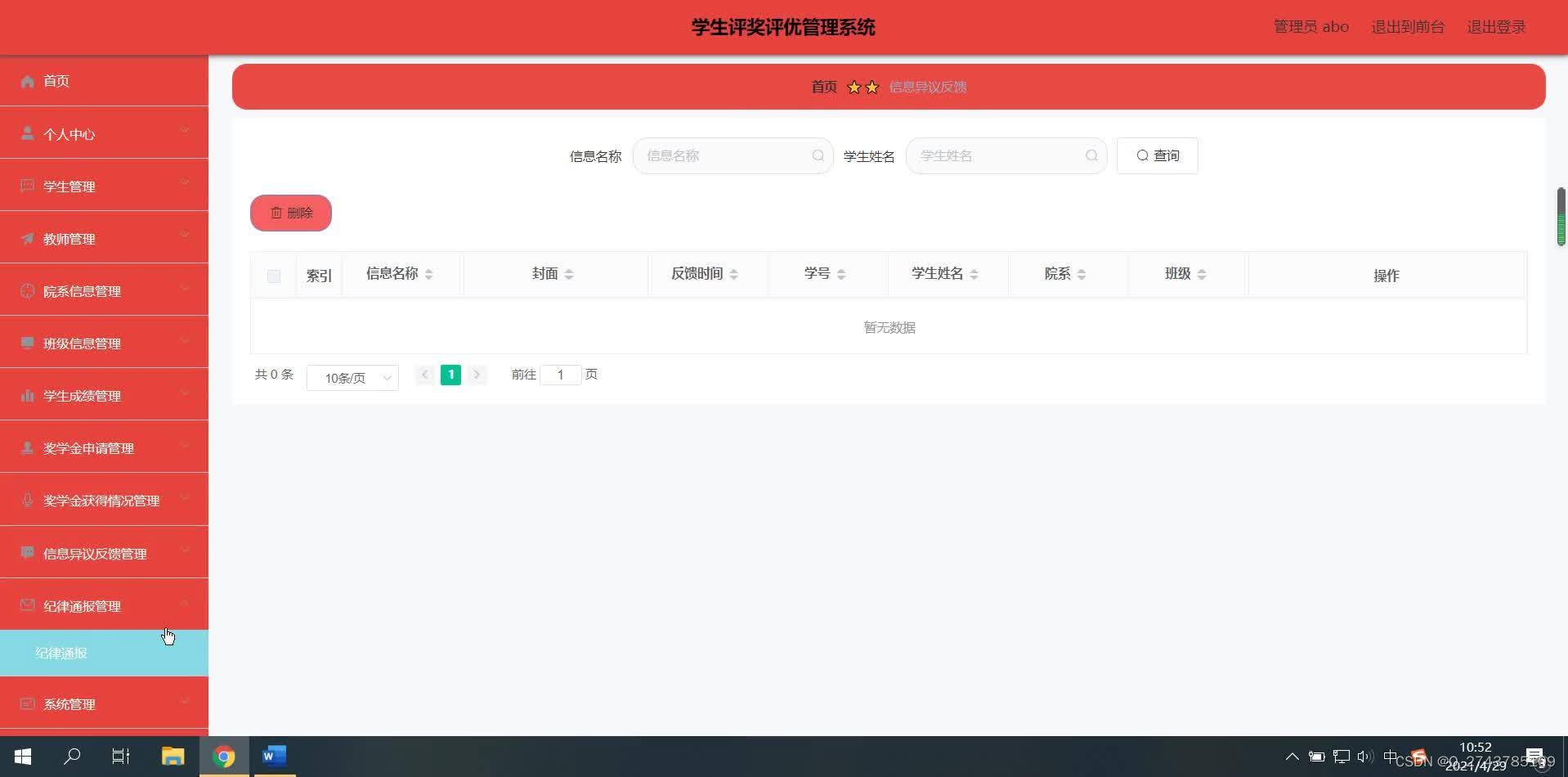This screenshot has width=1568, height=777.
Task: Open the 10条/页 page size dropdown
Action: pyautogui.click(x=352, y=377)
